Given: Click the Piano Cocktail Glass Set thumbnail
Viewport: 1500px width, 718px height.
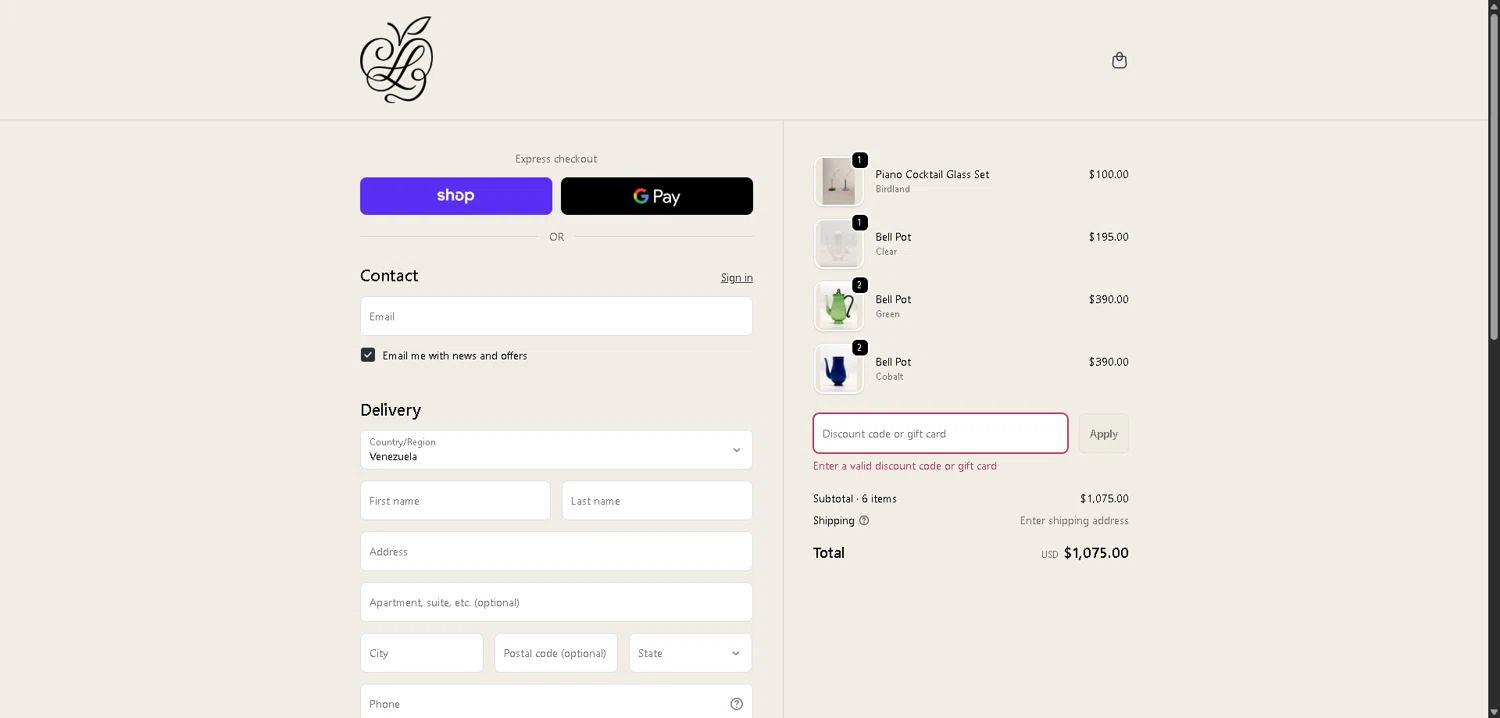Looking at the screenshot, I should click(x=838, y=181).
